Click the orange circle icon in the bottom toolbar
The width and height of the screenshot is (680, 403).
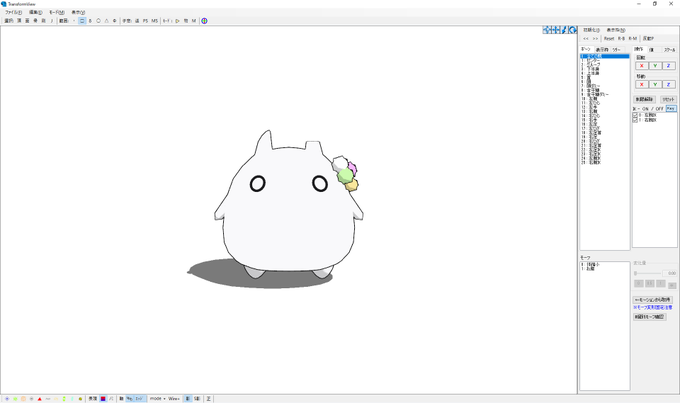[23, 399]
